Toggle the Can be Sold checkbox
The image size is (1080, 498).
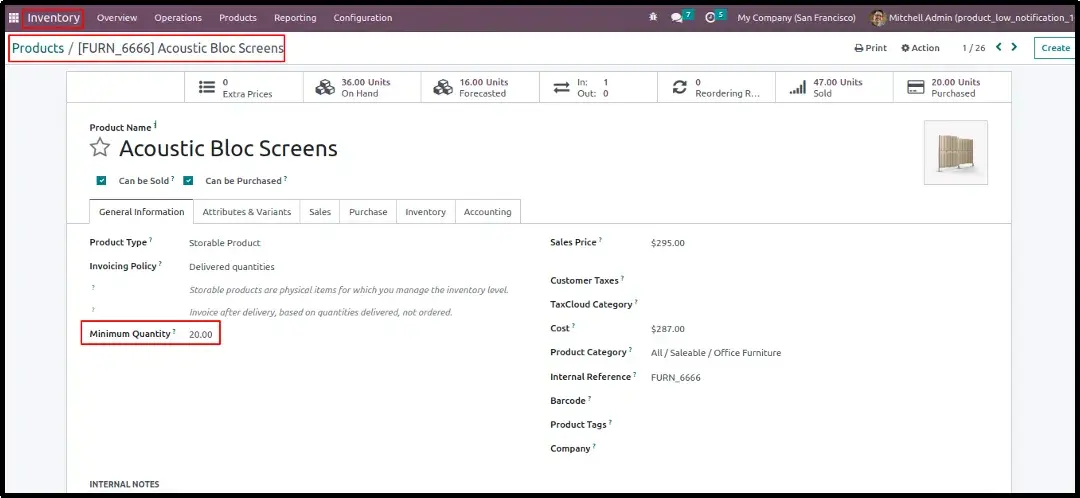coord(101,180)
